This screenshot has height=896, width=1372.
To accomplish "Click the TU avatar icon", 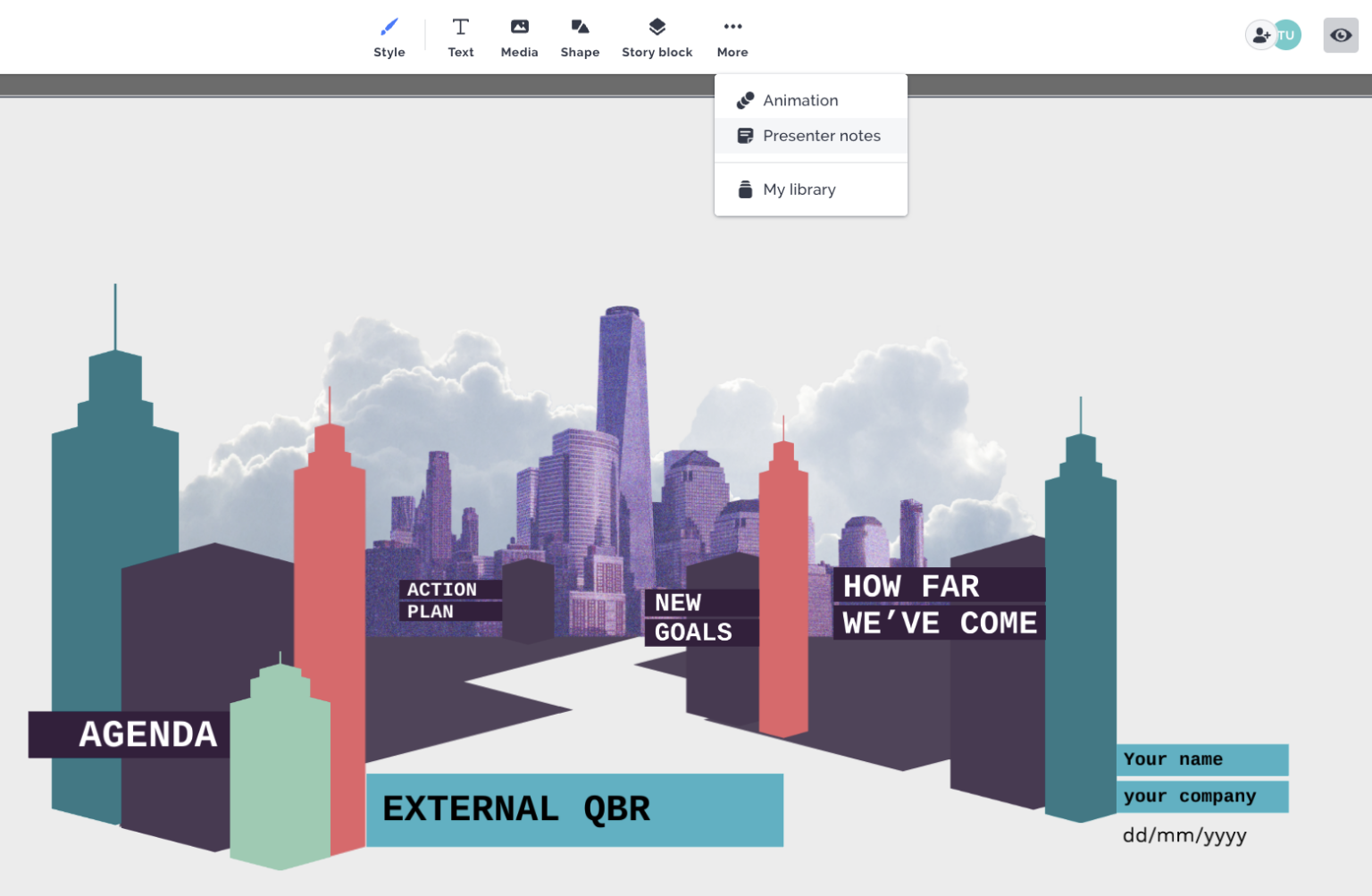I will pos(1286,35).
